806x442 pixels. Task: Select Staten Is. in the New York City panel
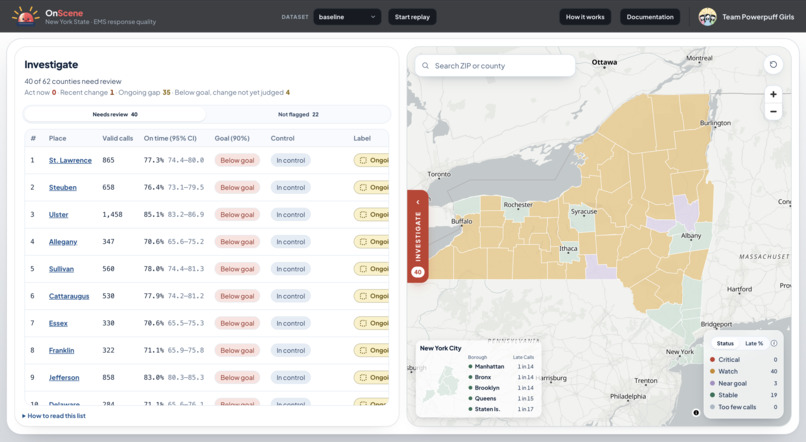pos(501,409)
